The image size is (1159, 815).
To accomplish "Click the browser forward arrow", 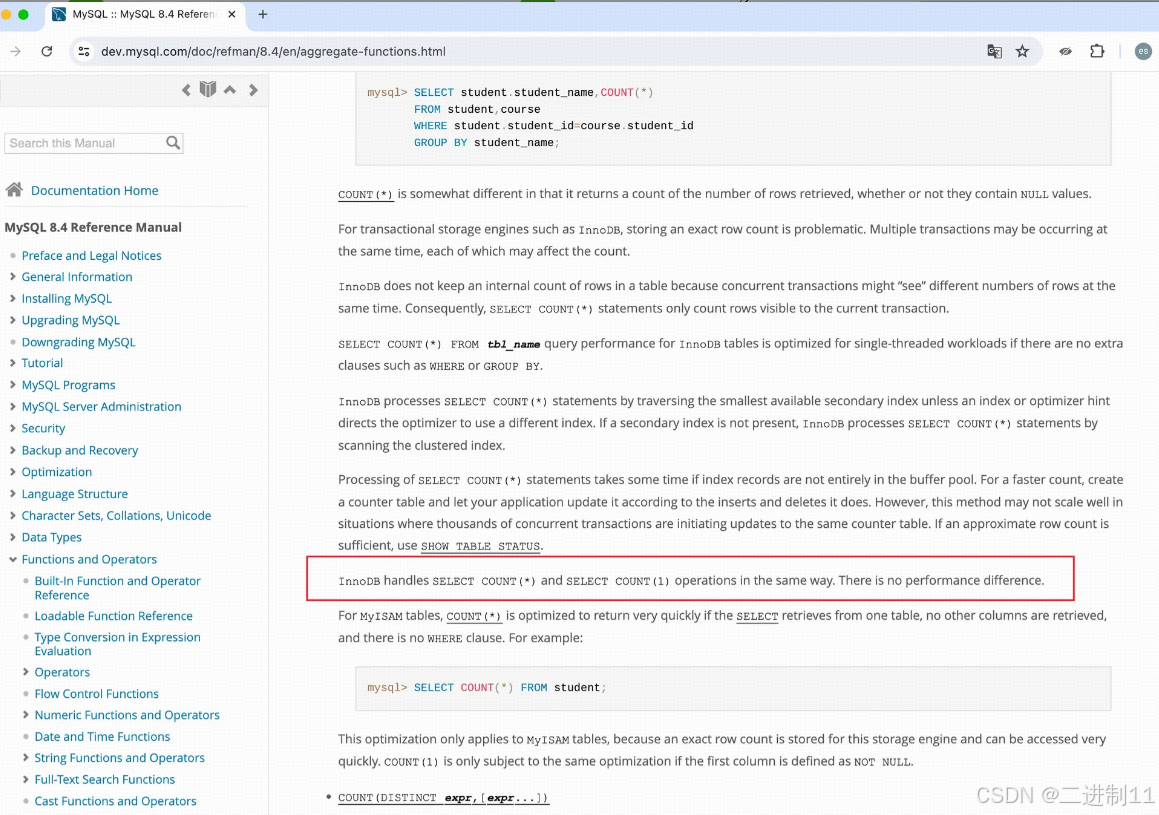I will tap(16, 51).
